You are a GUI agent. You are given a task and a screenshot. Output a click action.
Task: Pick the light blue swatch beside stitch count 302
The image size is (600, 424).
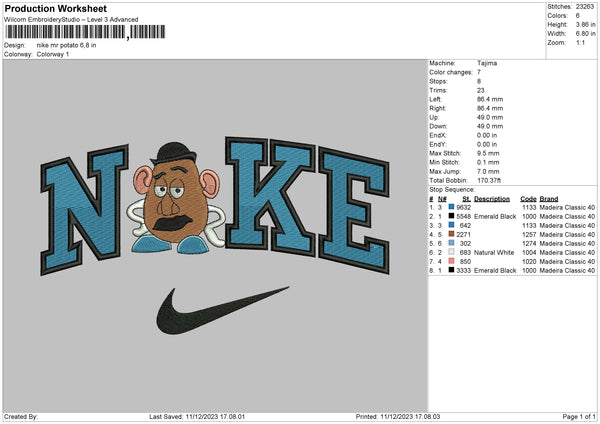[x=452, y=243]
